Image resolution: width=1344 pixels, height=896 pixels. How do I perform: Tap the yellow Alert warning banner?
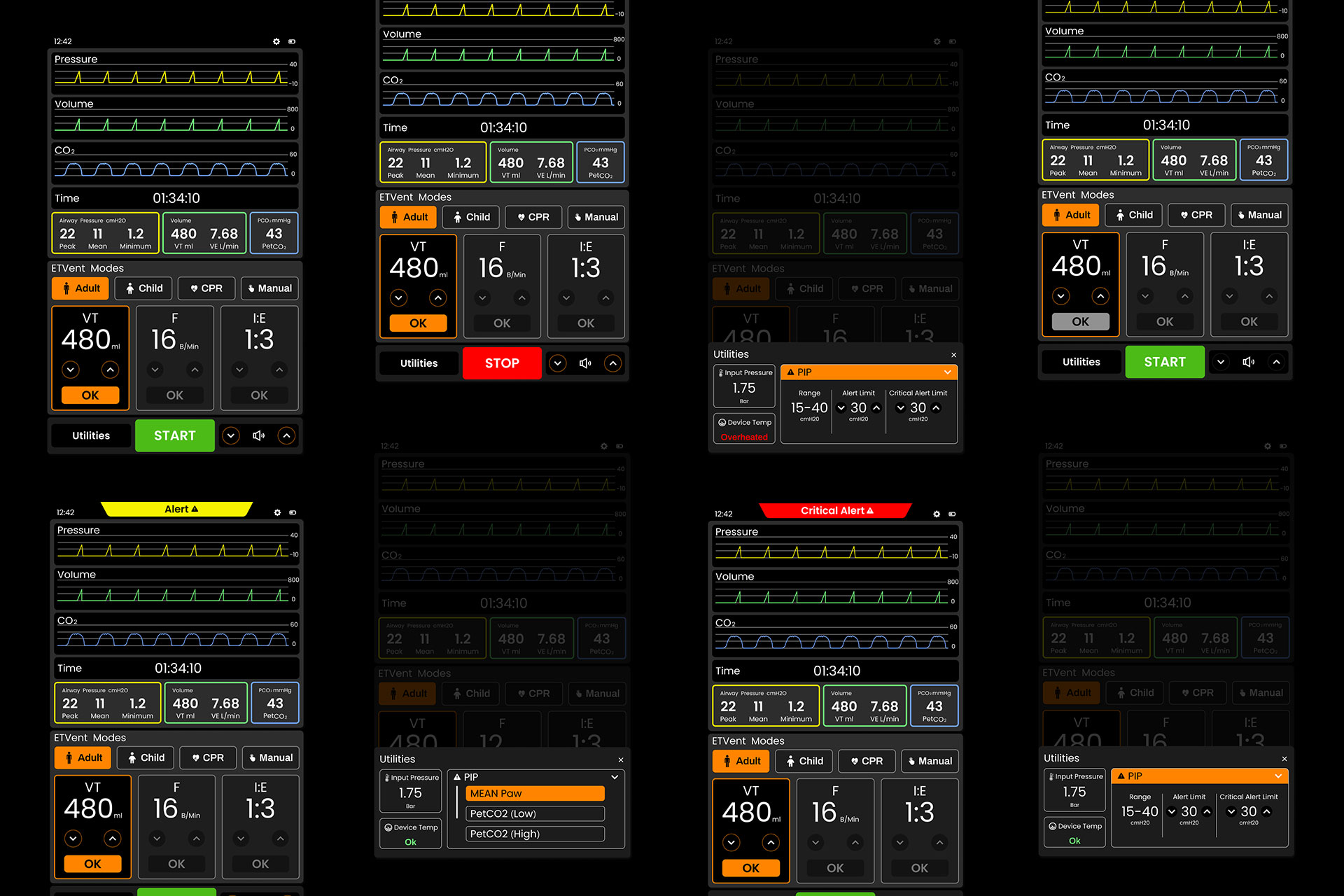coord(177,509)
